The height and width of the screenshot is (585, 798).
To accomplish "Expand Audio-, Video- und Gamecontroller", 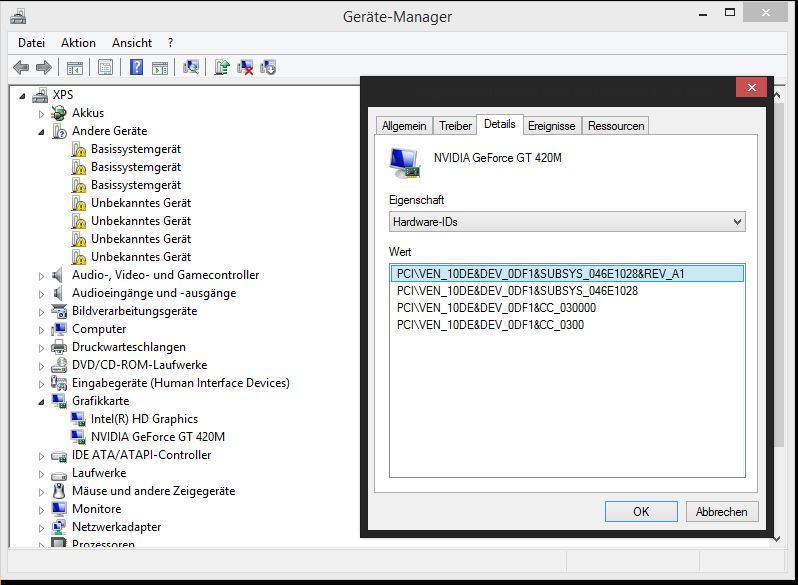I will (41, 276).
